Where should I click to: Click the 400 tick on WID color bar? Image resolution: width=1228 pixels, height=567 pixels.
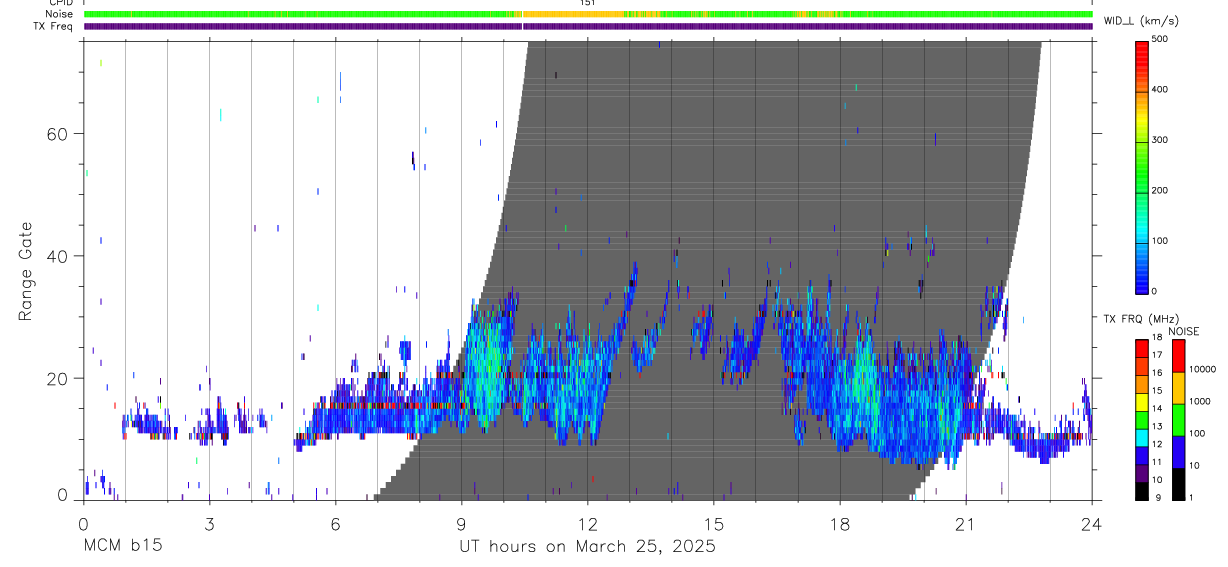point(1160,90)
